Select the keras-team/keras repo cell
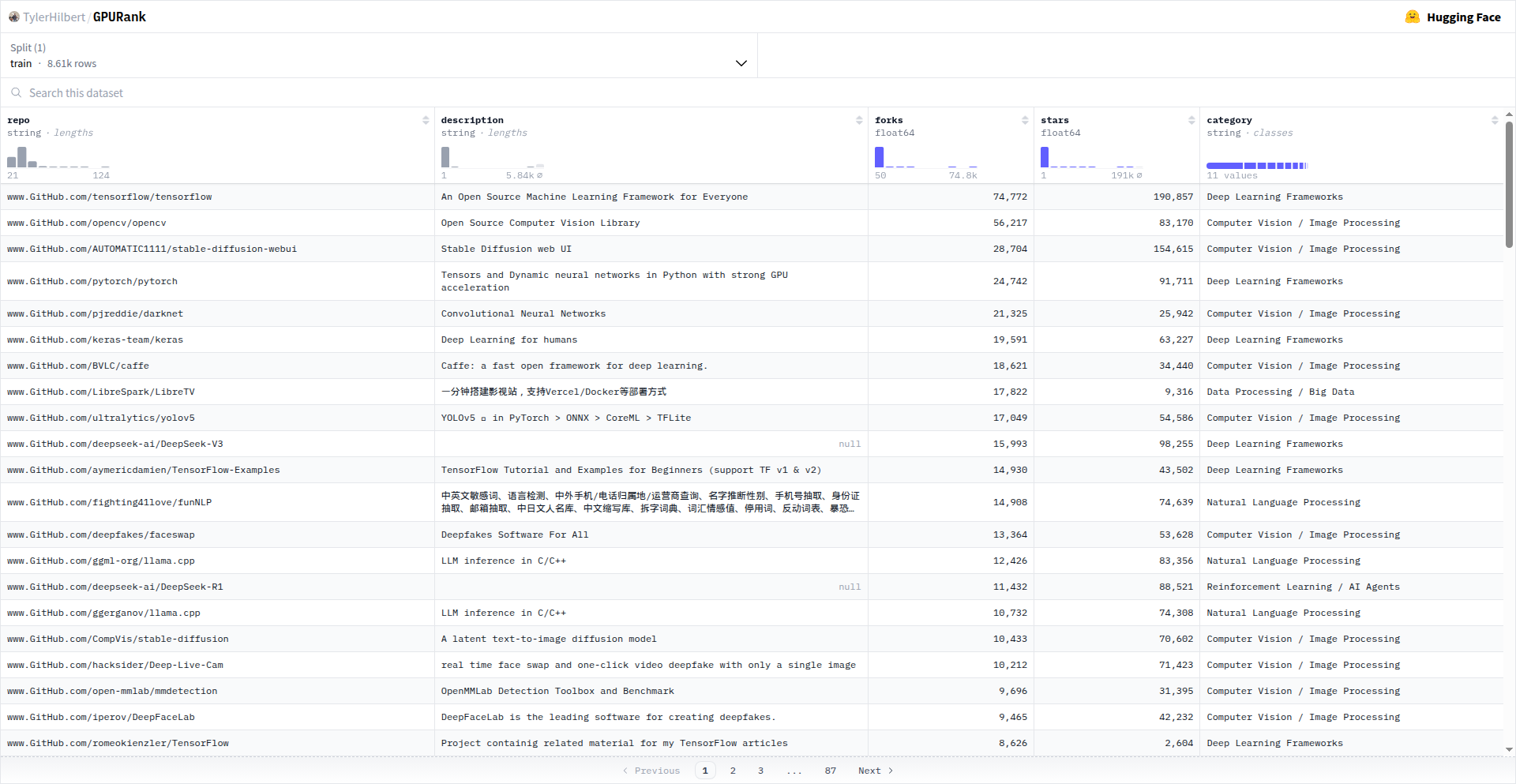 pyautogui.click(x=217, y=339)
